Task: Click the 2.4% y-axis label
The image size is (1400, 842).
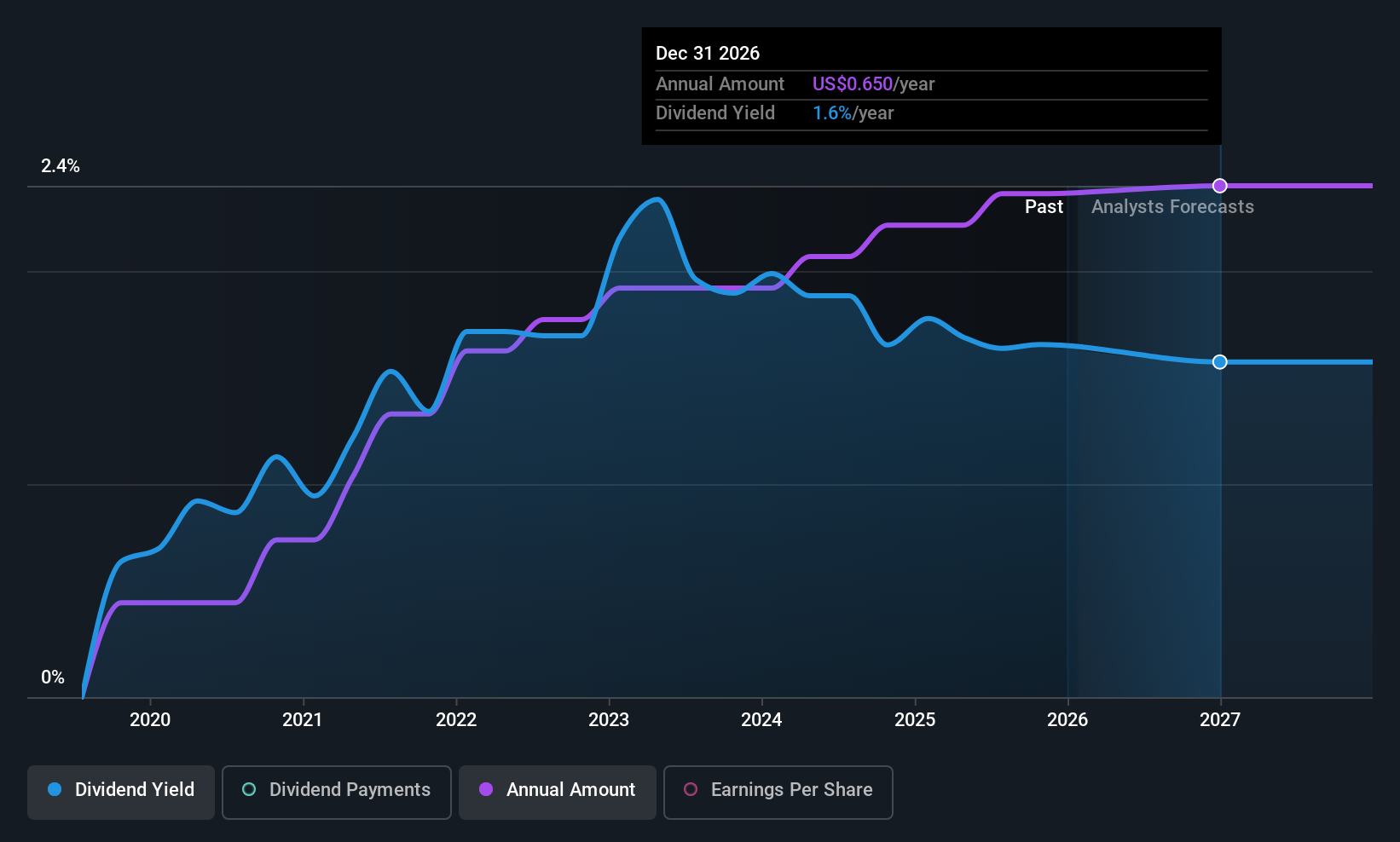Action: (61, 166)
